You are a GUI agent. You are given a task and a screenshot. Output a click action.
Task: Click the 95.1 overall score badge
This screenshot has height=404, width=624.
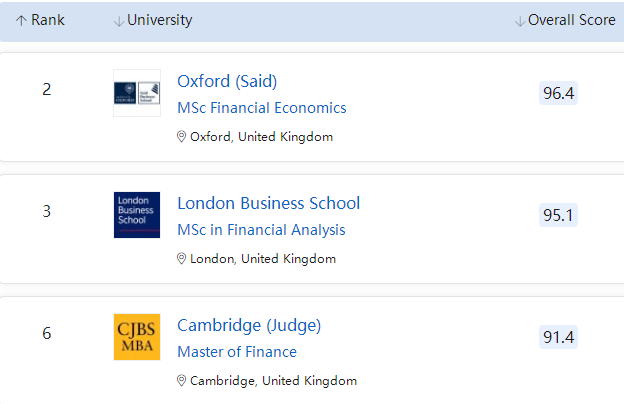tap(558, 215)
